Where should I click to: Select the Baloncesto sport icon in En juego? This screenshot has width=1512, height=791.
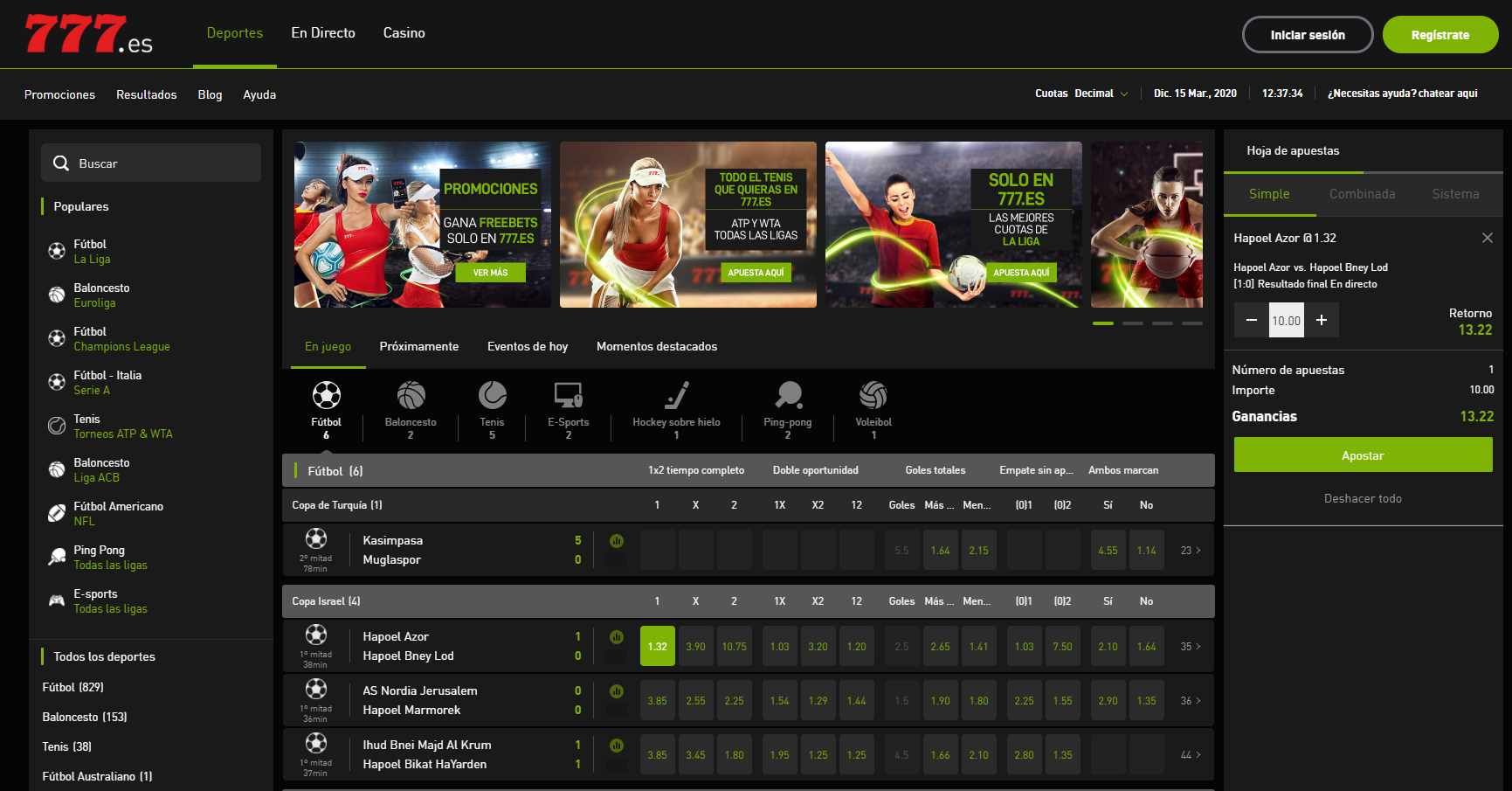[x=411, y=396]
